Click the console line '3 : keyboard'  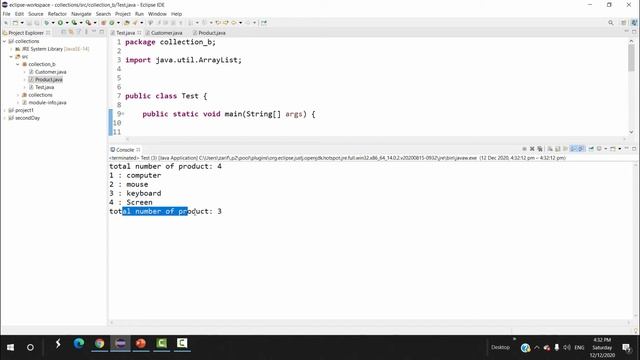tap(135, 193)
